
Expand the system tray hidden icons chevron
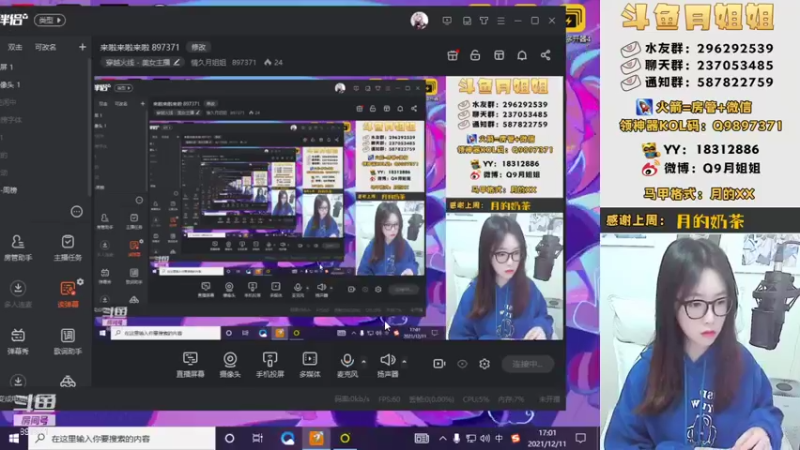pos(442,438)
